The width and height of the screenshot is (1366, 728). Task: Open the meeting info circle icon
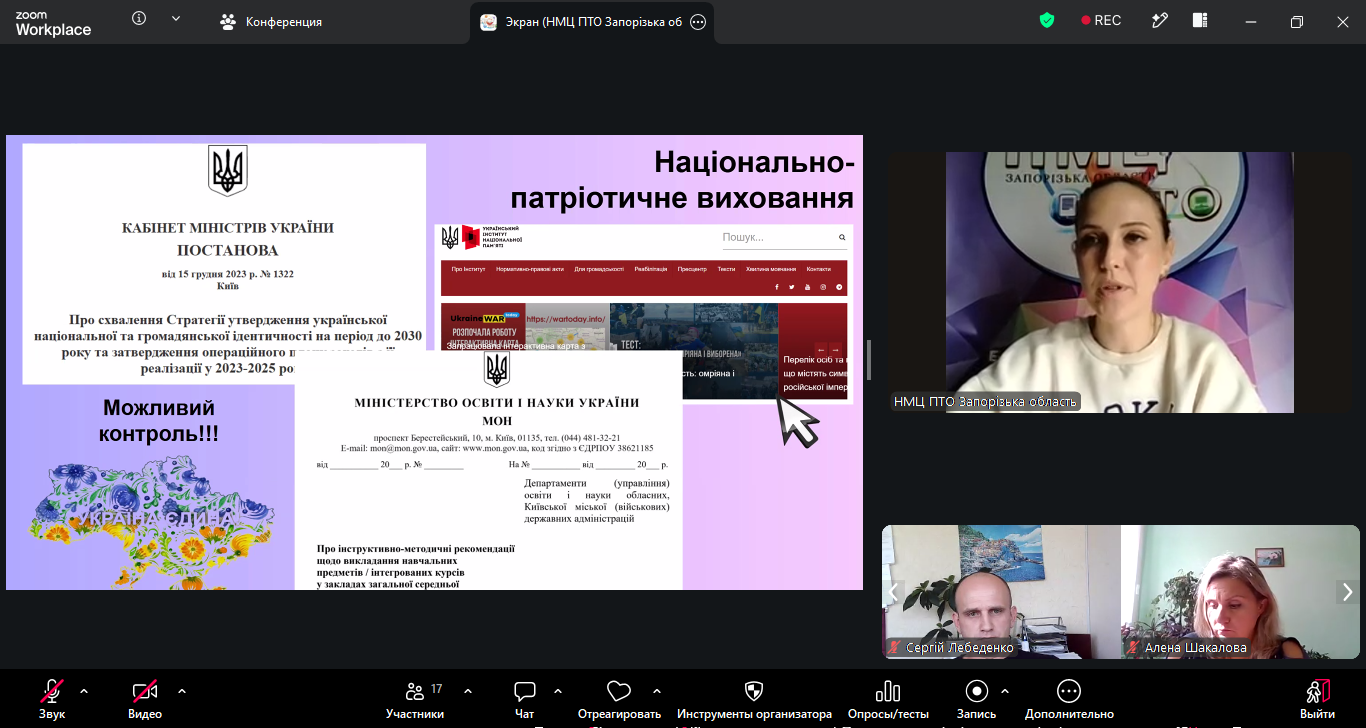click(x=139, y=19)
